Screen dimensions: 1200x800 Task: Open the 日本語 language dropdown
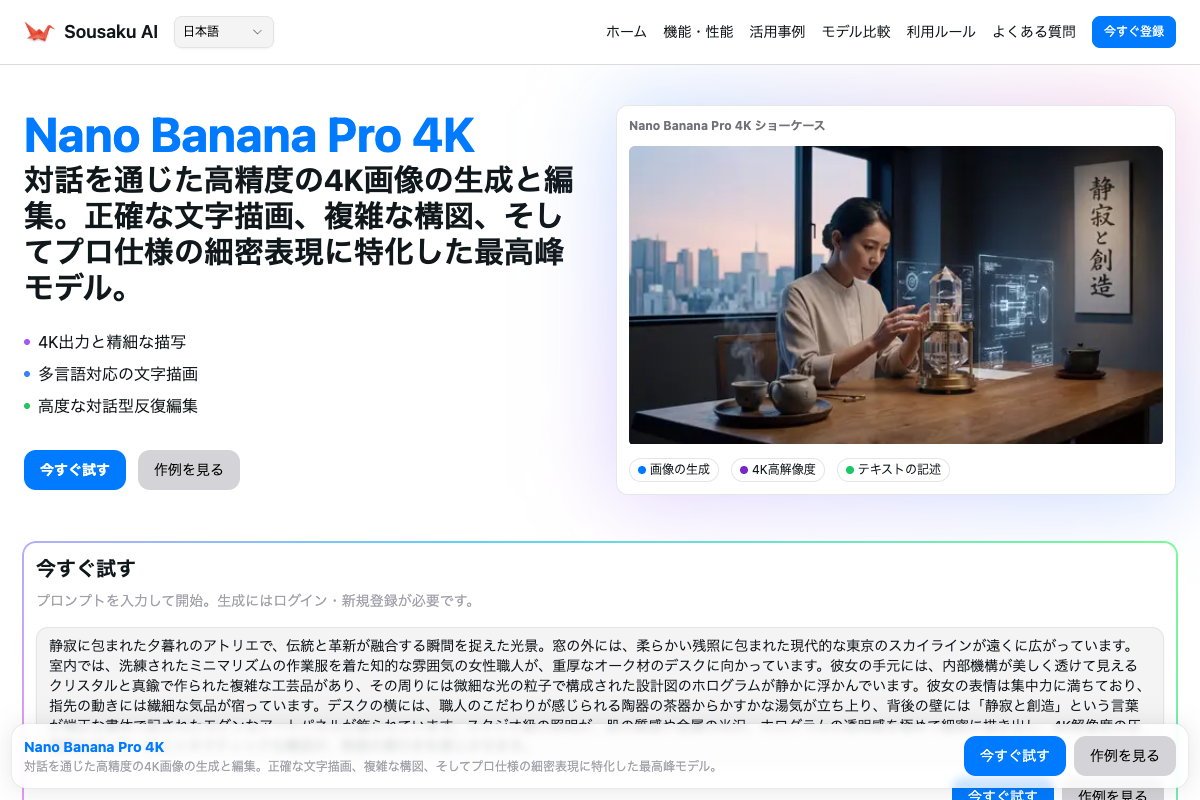[x=224, y=32]
